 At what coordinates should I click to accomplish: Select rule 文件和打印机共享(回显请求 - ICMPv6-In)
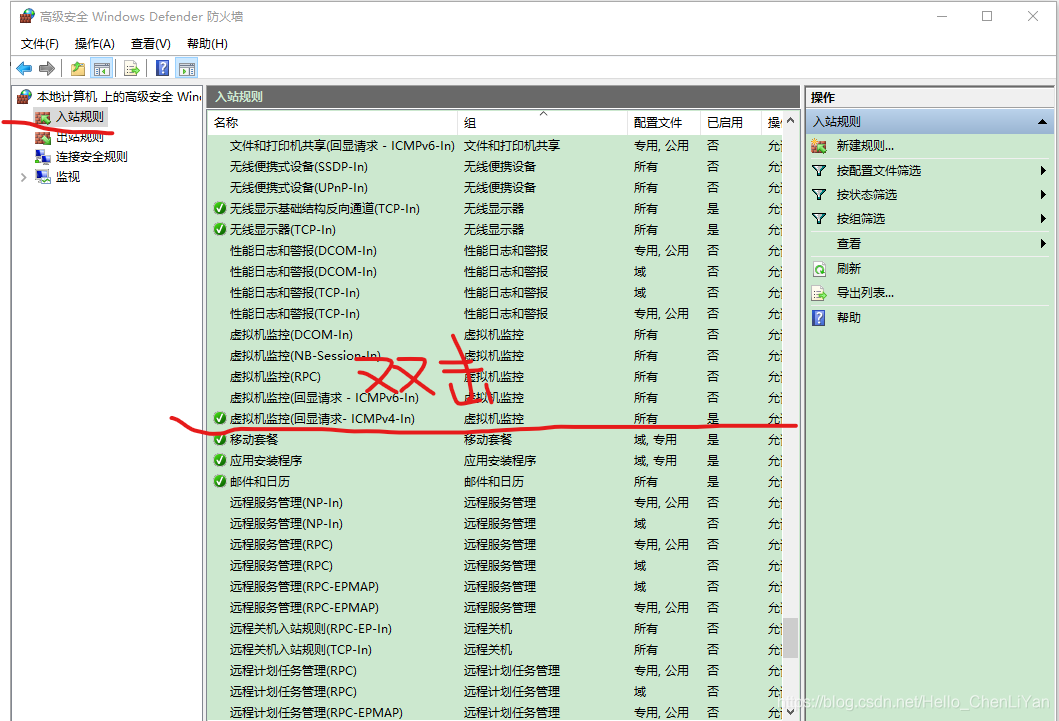click(342, 146)
